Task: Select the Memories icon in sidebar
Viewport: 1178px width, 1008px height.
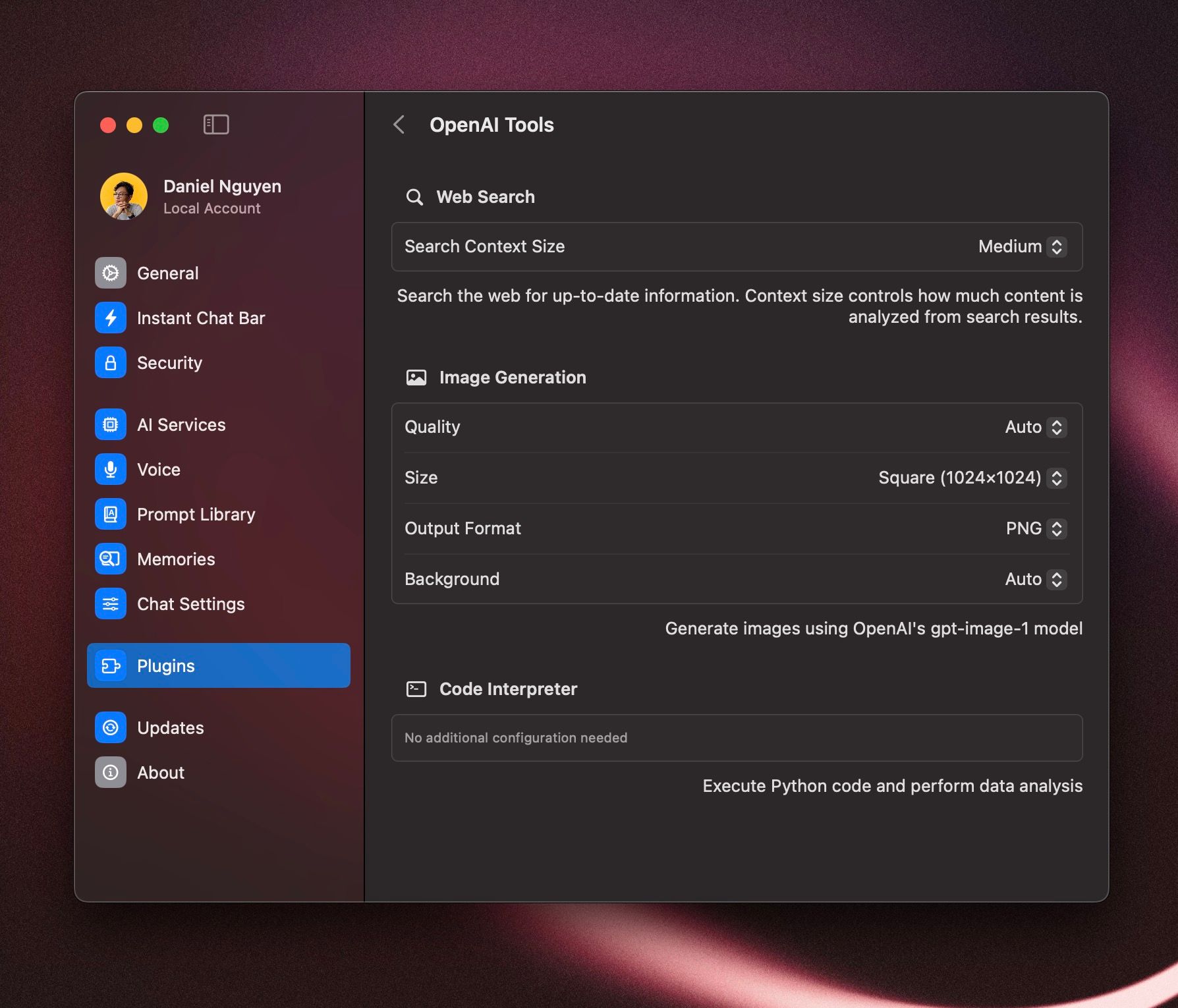Action: coord(111,559)
